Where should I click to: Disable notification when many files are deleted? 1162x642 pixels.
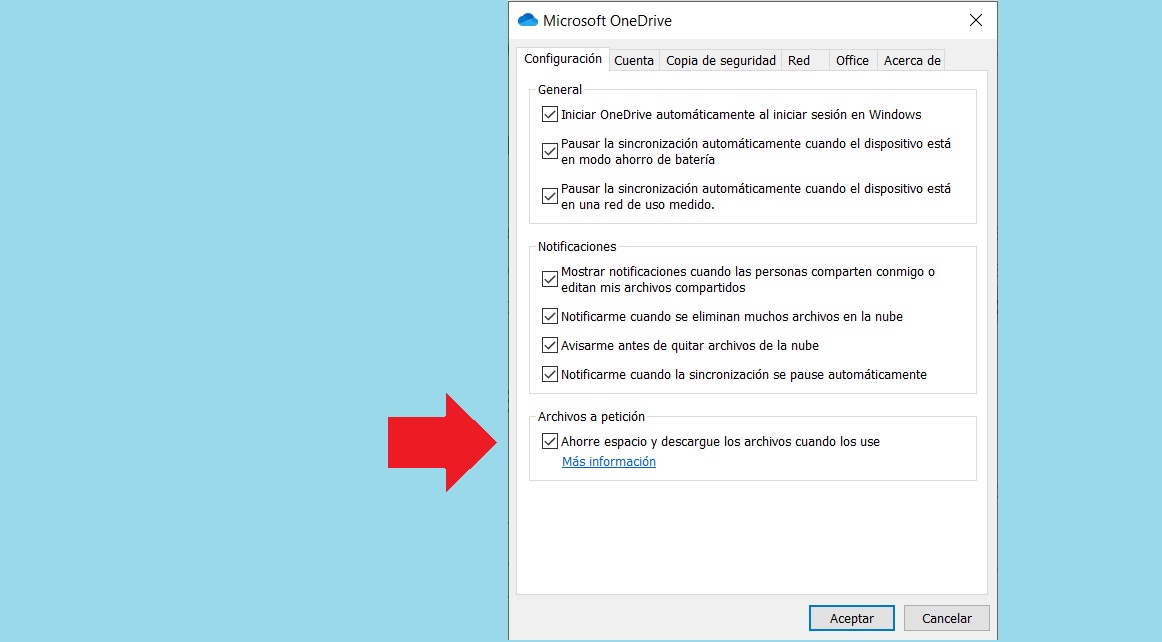pyautogui.click(x=550, y=317)
